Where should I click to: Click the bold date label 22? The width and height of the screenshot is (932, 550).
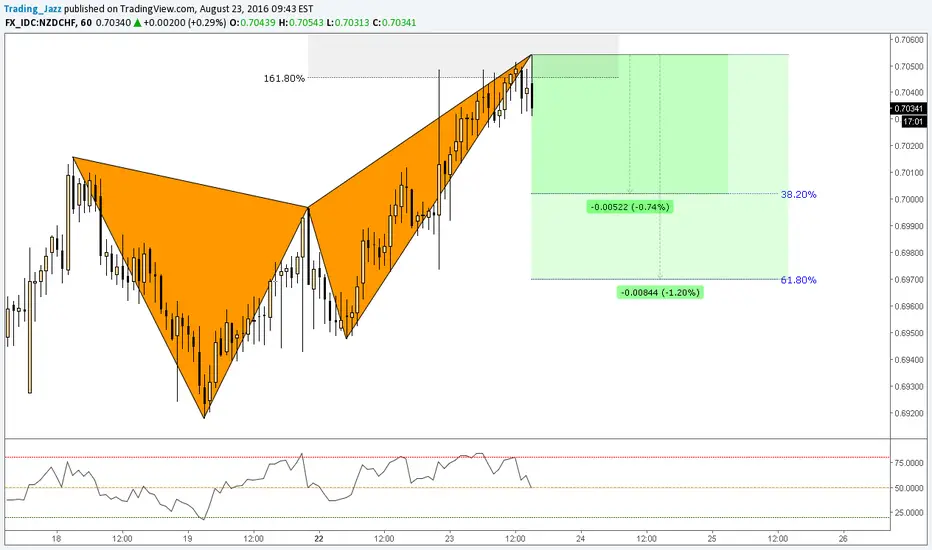tap(319, 539)
